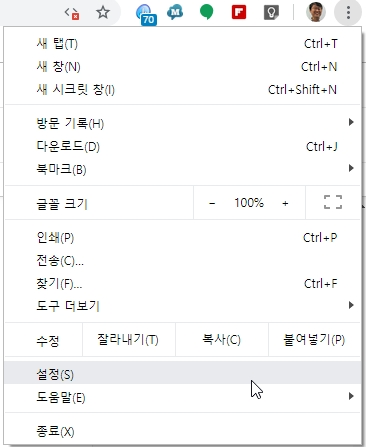Decrease zoom with the minus button

[212, 203]
